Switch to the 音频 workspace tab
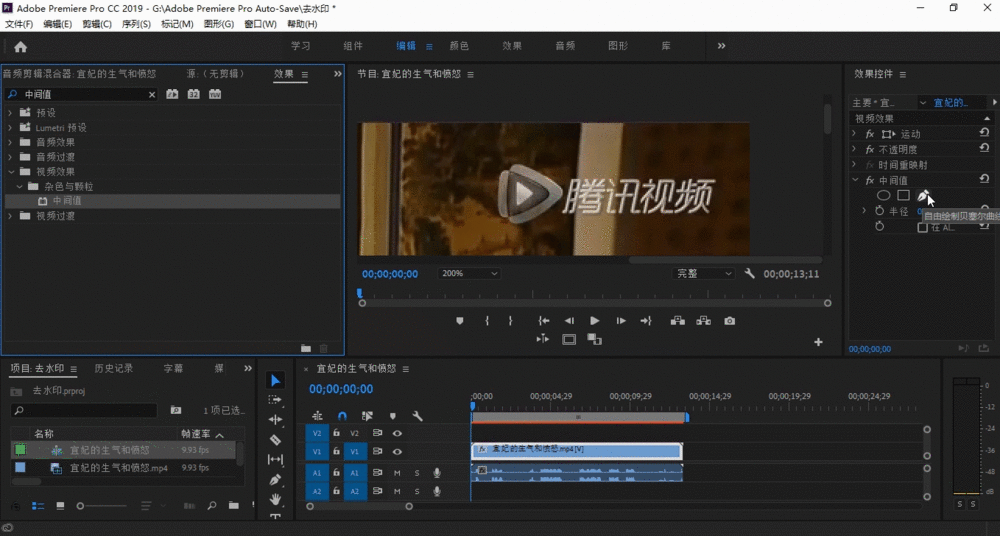Viewport: 1000px width, 536px height. [x=565, y=46]
